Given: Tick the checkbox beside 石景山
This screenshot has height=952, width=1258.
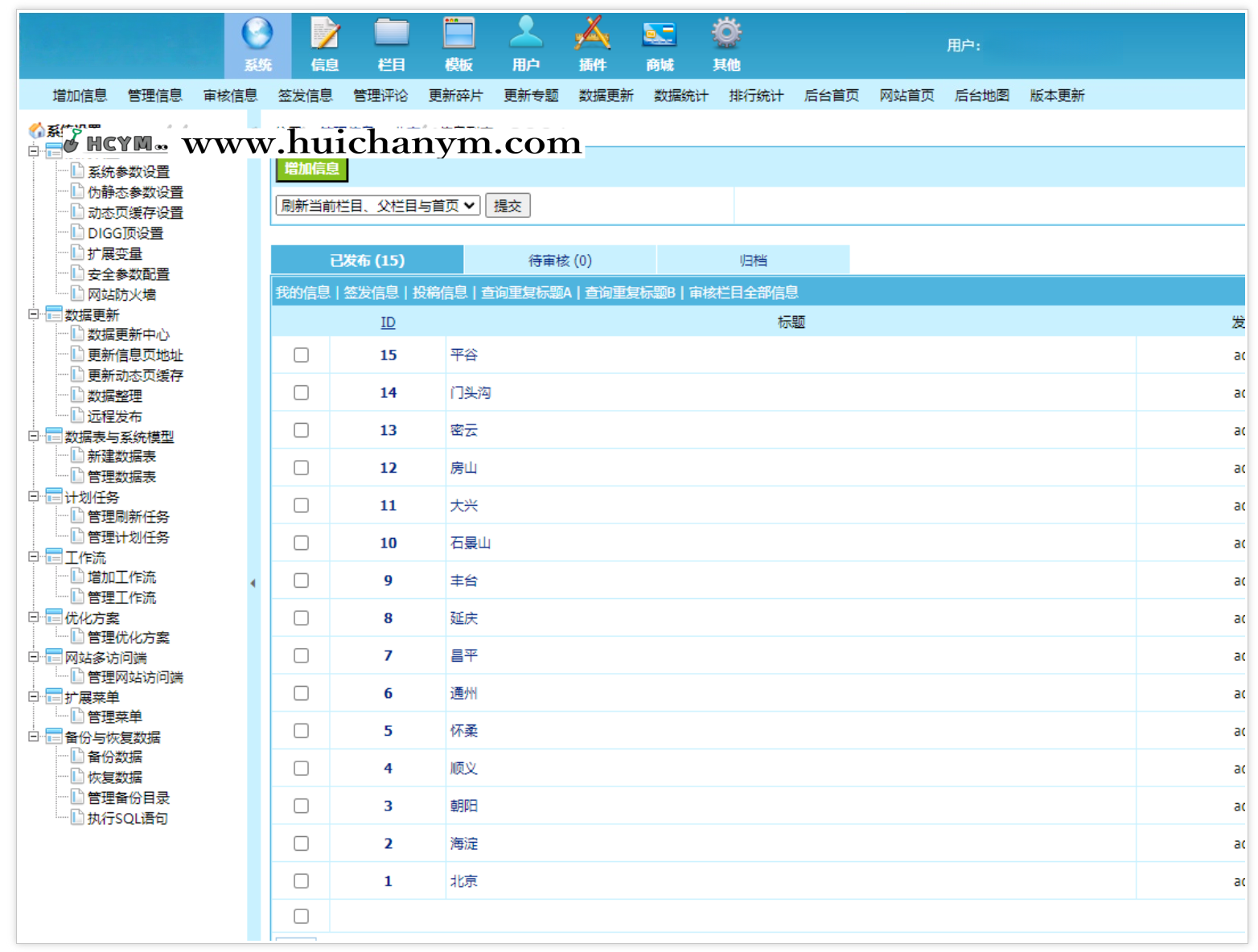Looking at the screenshot, I should coord(301,544).
